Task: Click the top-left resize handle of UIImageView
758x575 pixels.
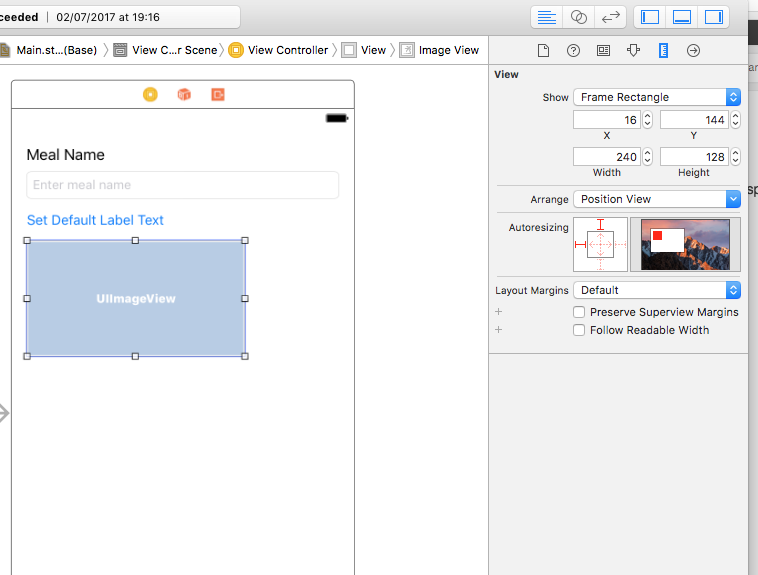Action: tap(27, 240)
